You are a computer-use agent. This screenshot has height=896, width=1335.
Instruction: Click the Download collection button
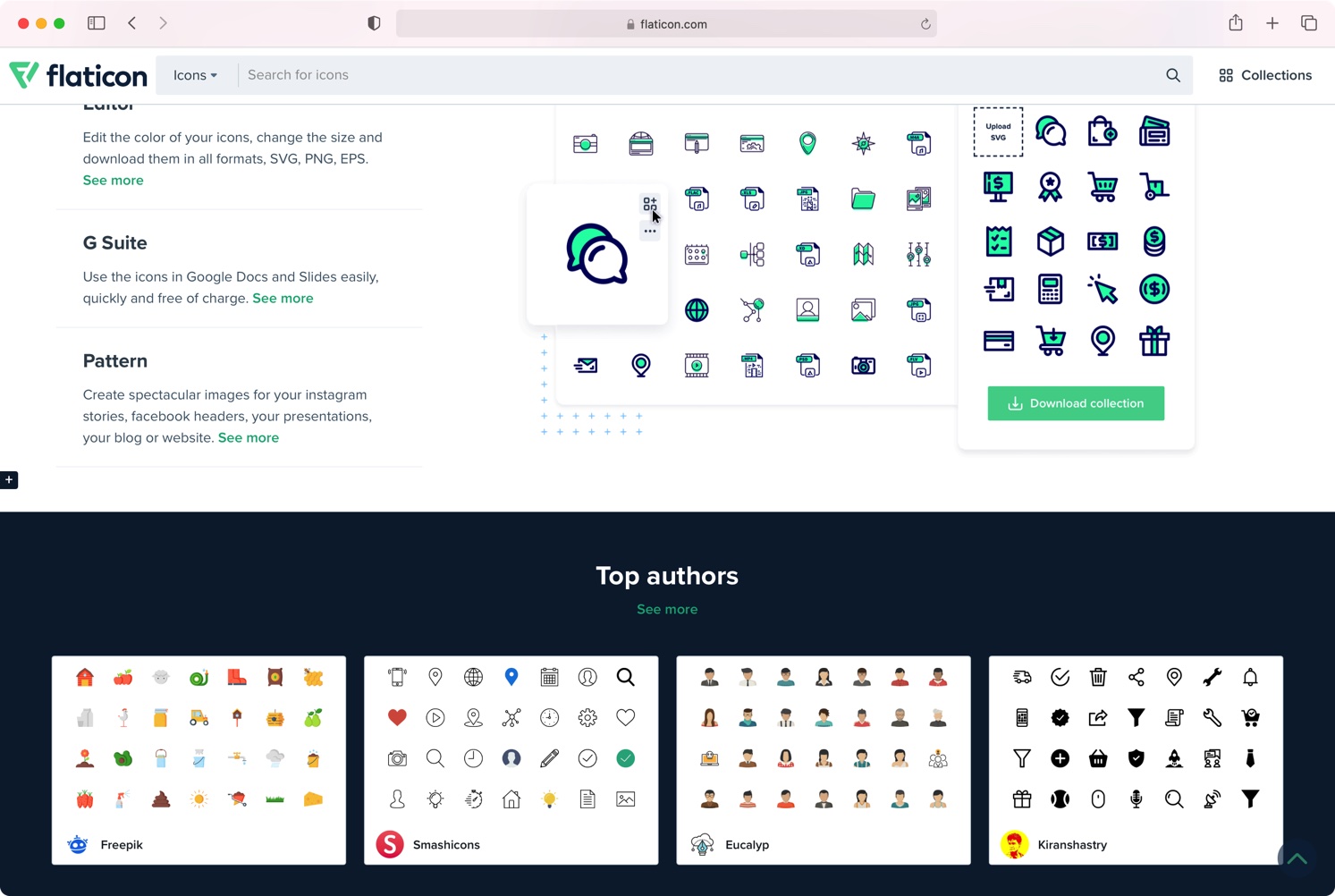[x=1076, y=403]
